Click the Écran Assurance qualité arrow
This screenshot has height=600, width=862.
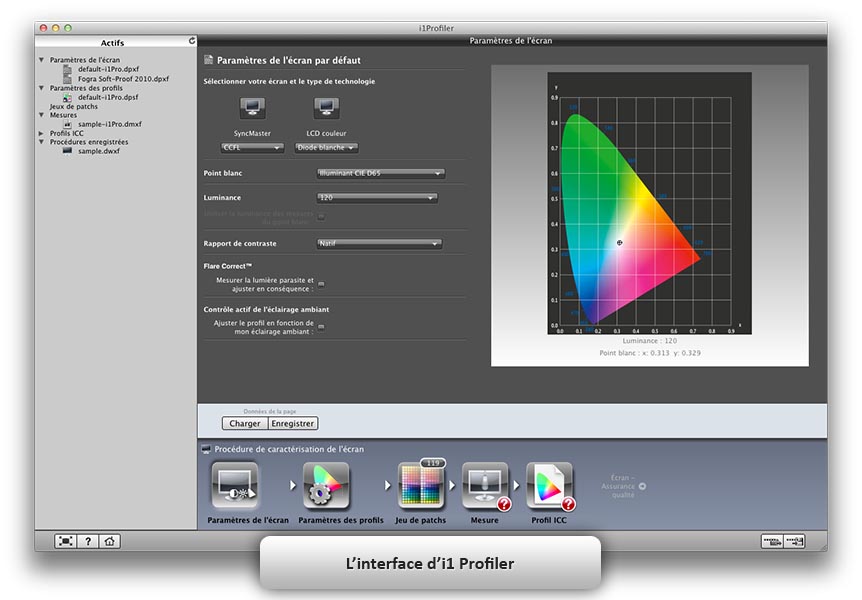(642, 486)
